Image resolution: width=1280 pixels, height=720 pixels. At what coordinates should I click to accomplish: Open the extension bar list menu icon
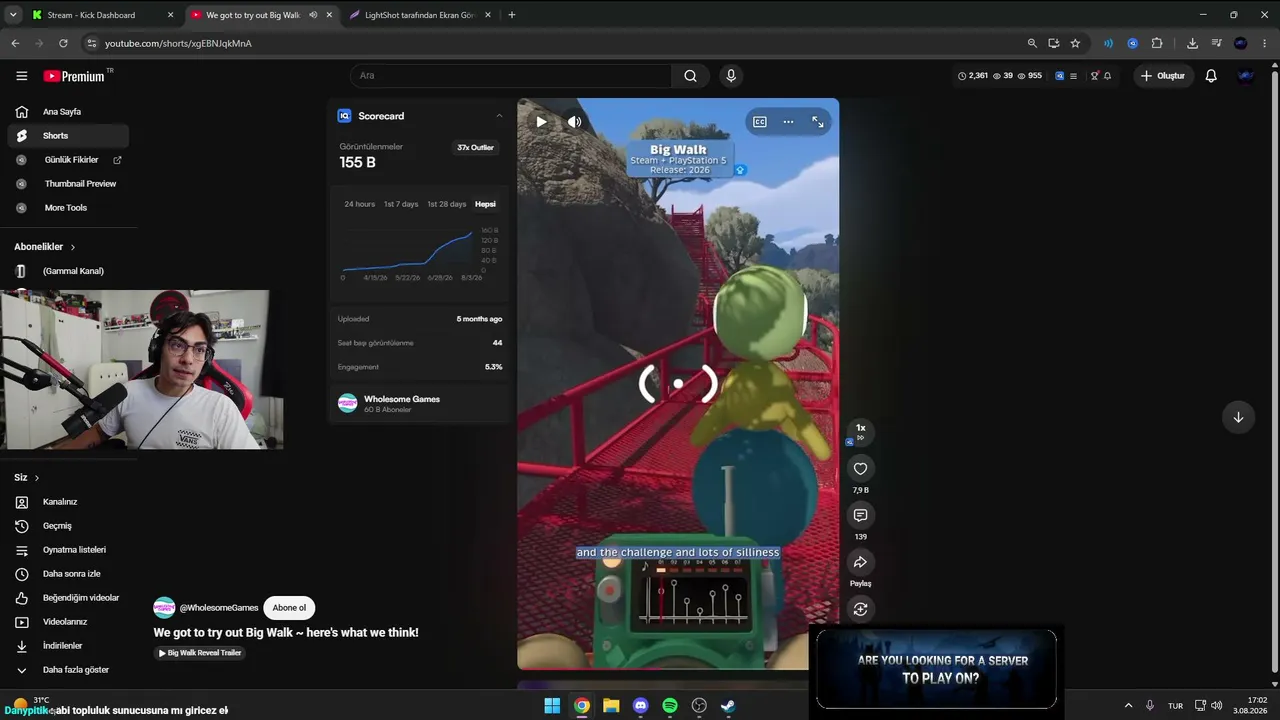[x=1073, y=76]
